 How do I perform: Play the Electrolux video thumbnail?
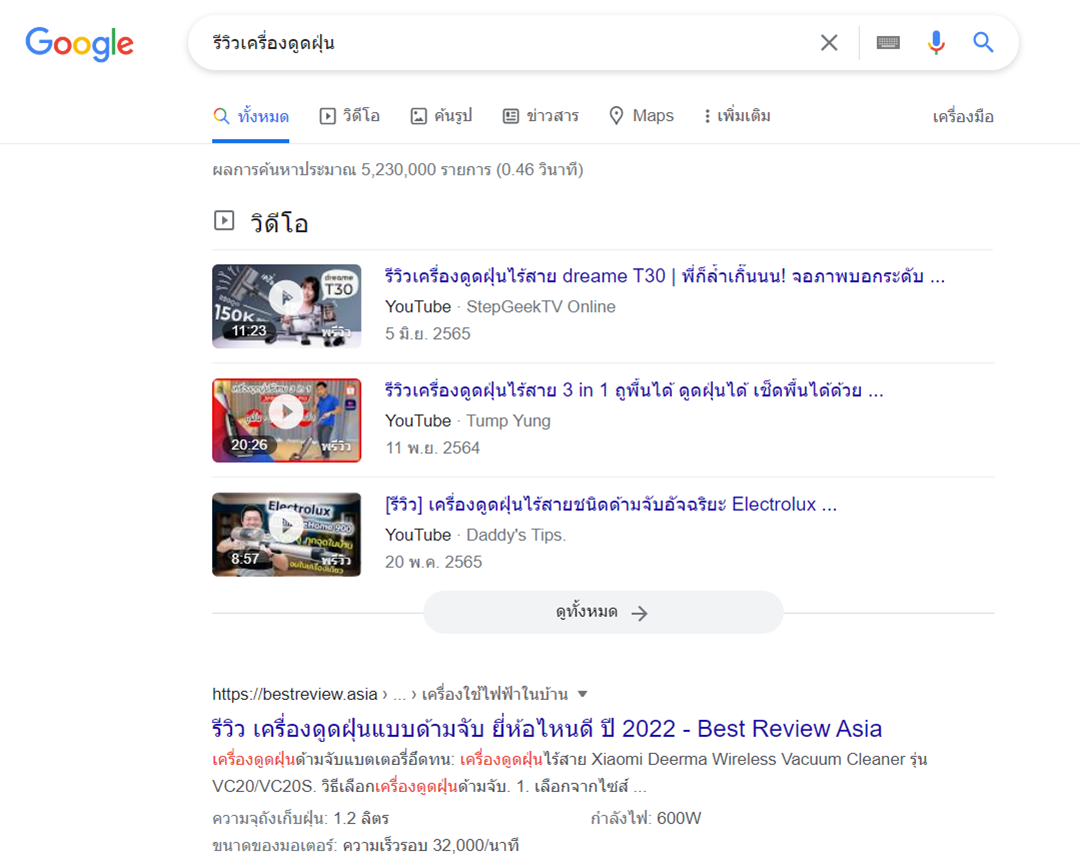click(287, 535)
